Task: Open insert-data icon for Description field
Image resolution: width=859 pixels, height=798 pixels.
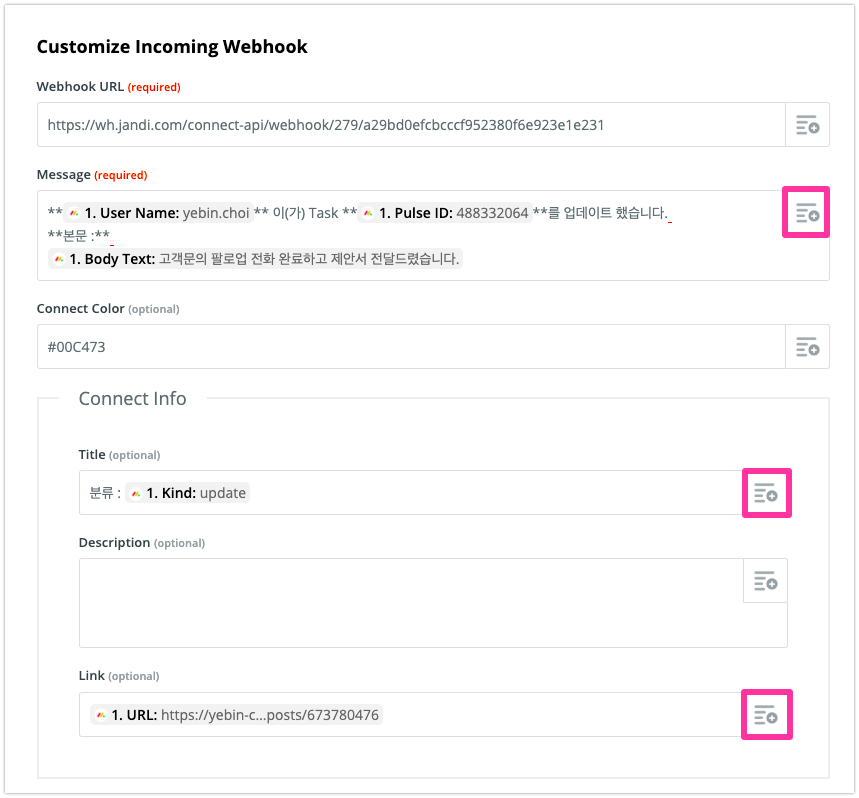Action: (765, 581)
